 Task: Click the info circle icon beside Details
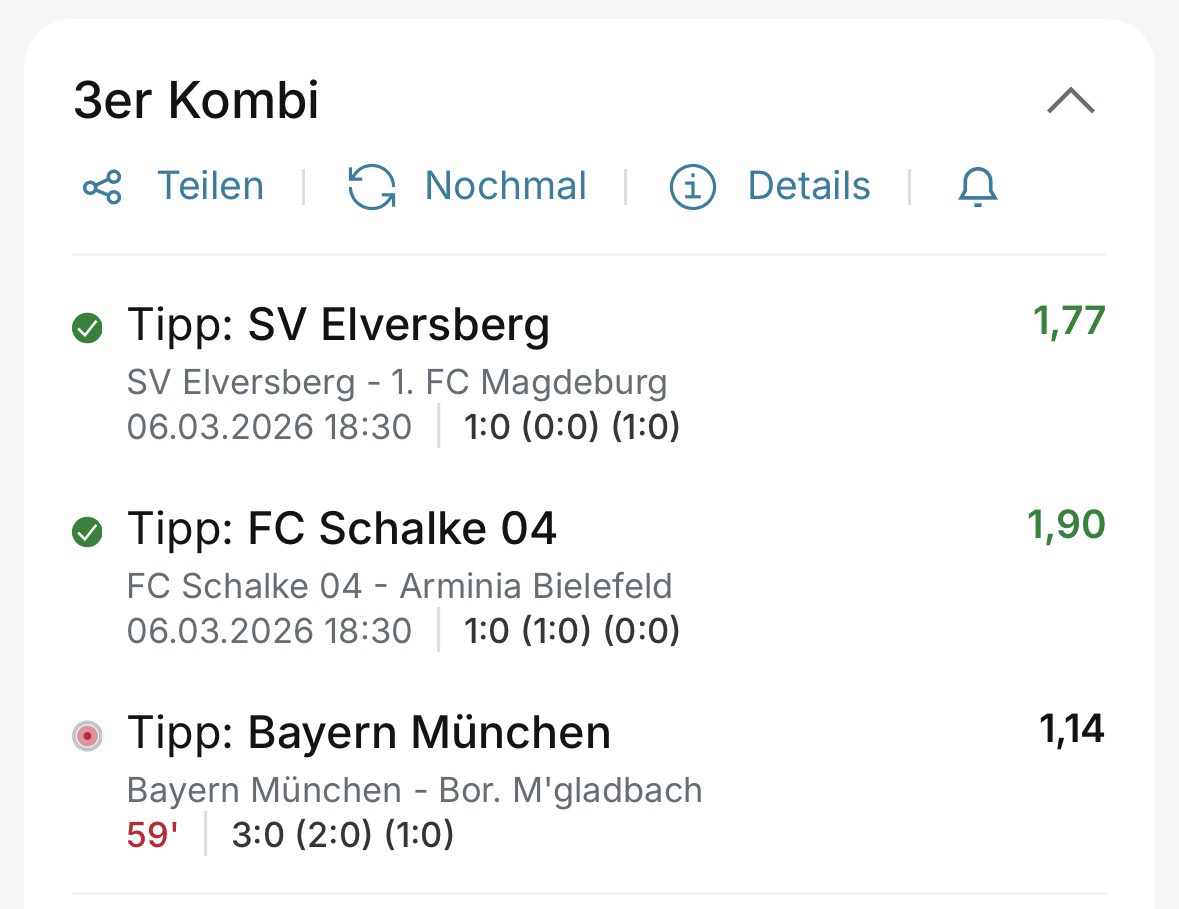point(693,187)
